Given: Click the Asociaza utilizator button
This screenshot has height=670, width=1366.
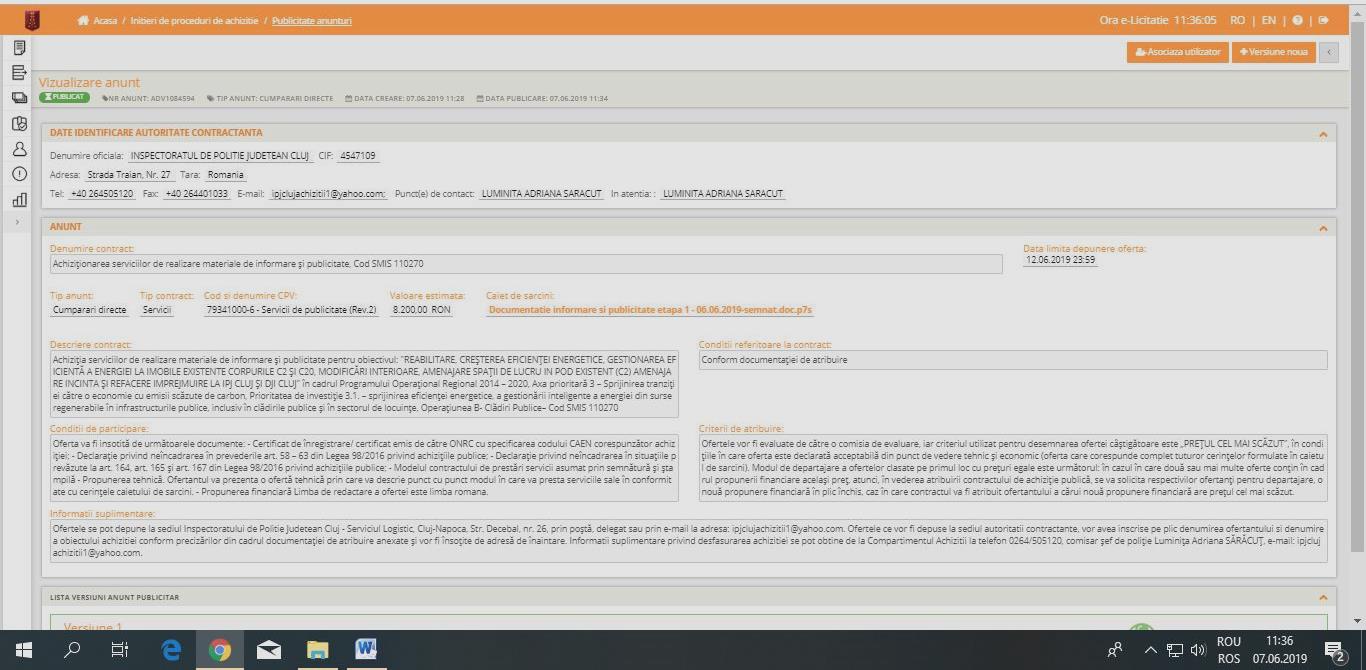Looking at the screenshot, I should pos(1177,52).
